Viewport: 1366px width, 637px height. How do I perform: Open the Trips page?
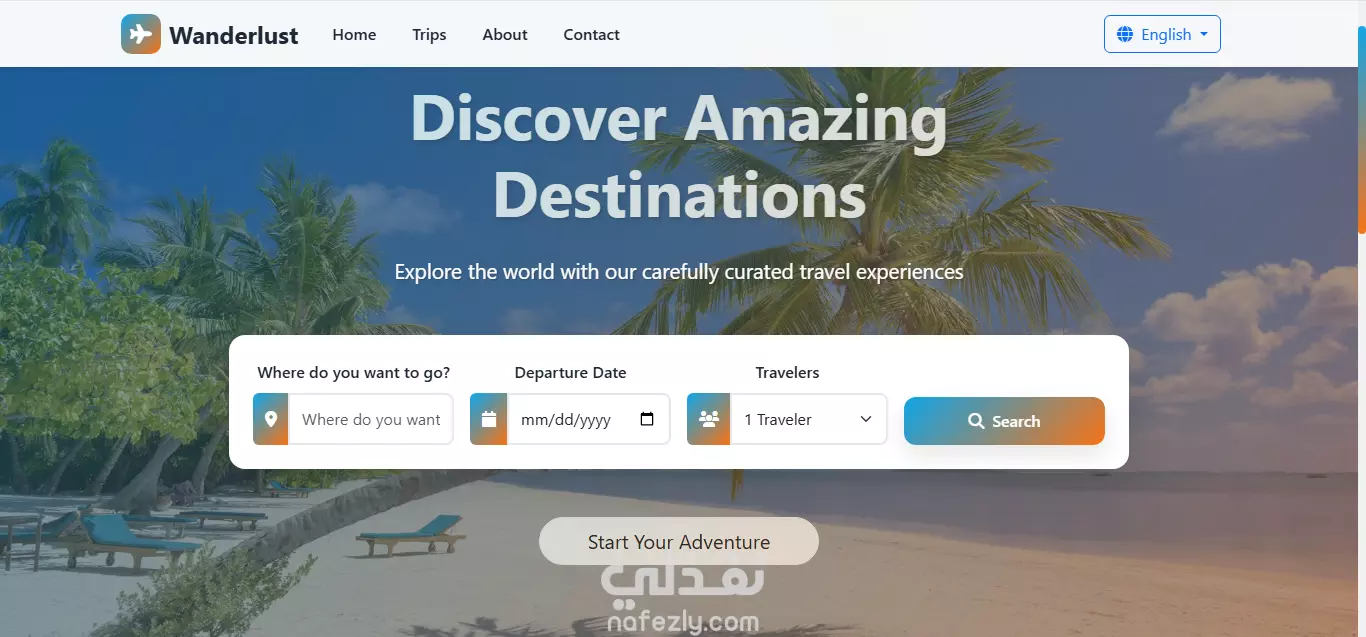(429, 34)
